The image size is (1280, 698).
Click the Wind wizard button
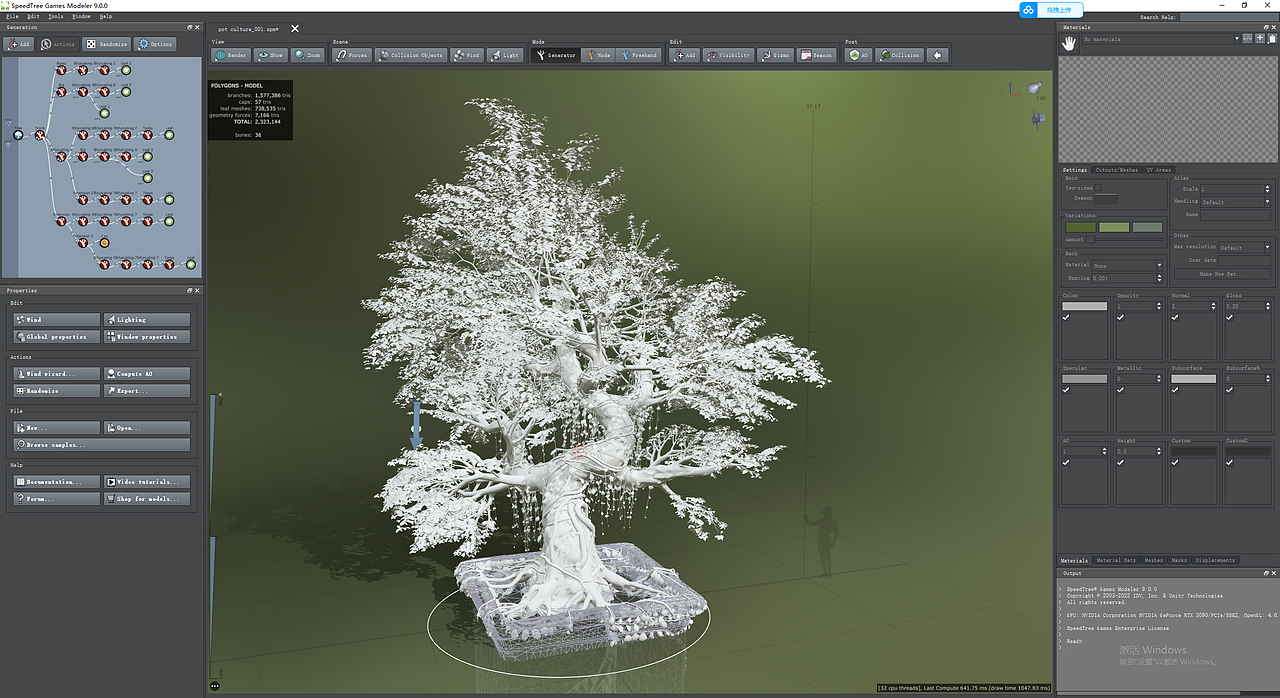tap(57, 374)
